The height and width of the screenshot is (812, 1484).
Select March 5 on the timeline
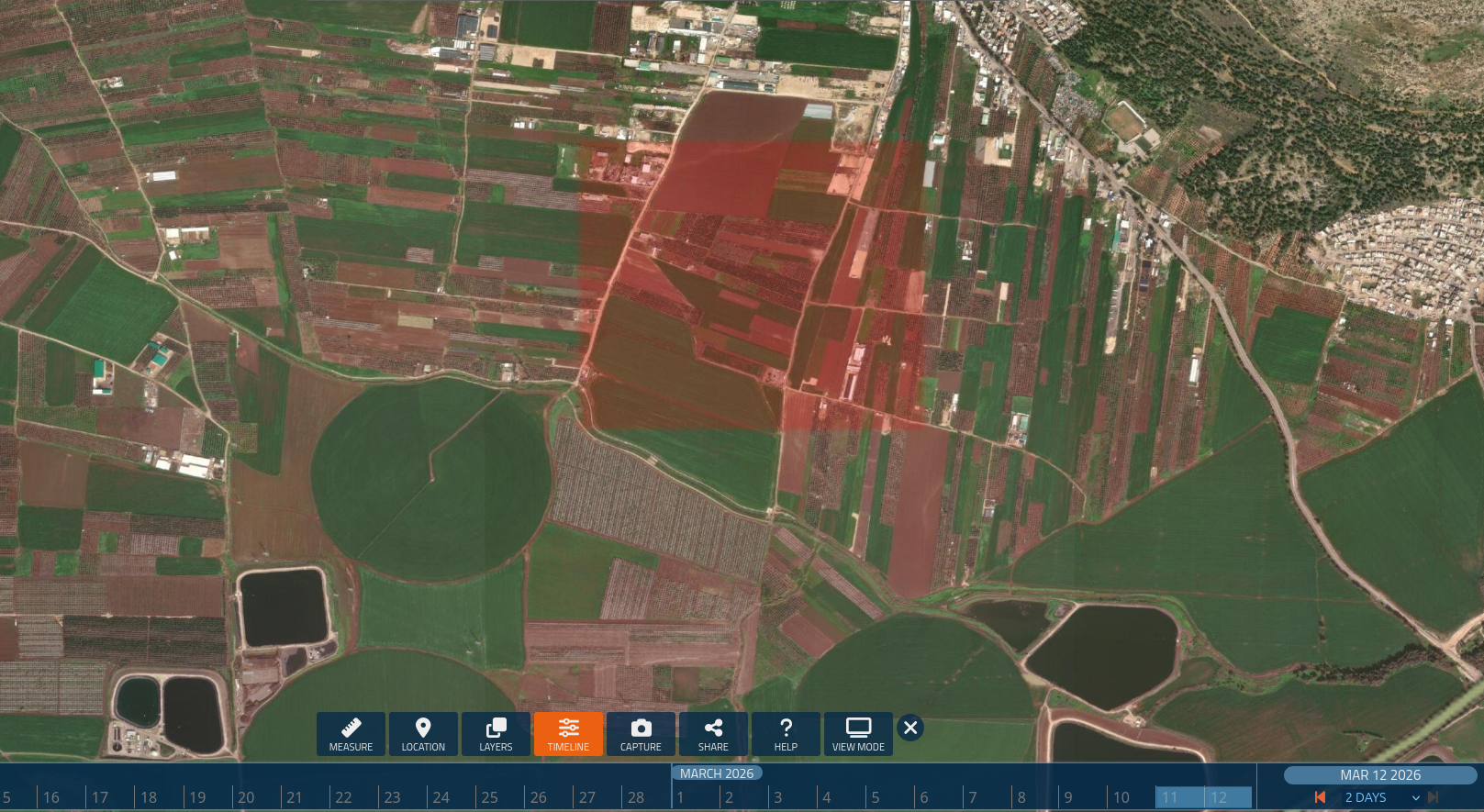click(x=876, y=797)
